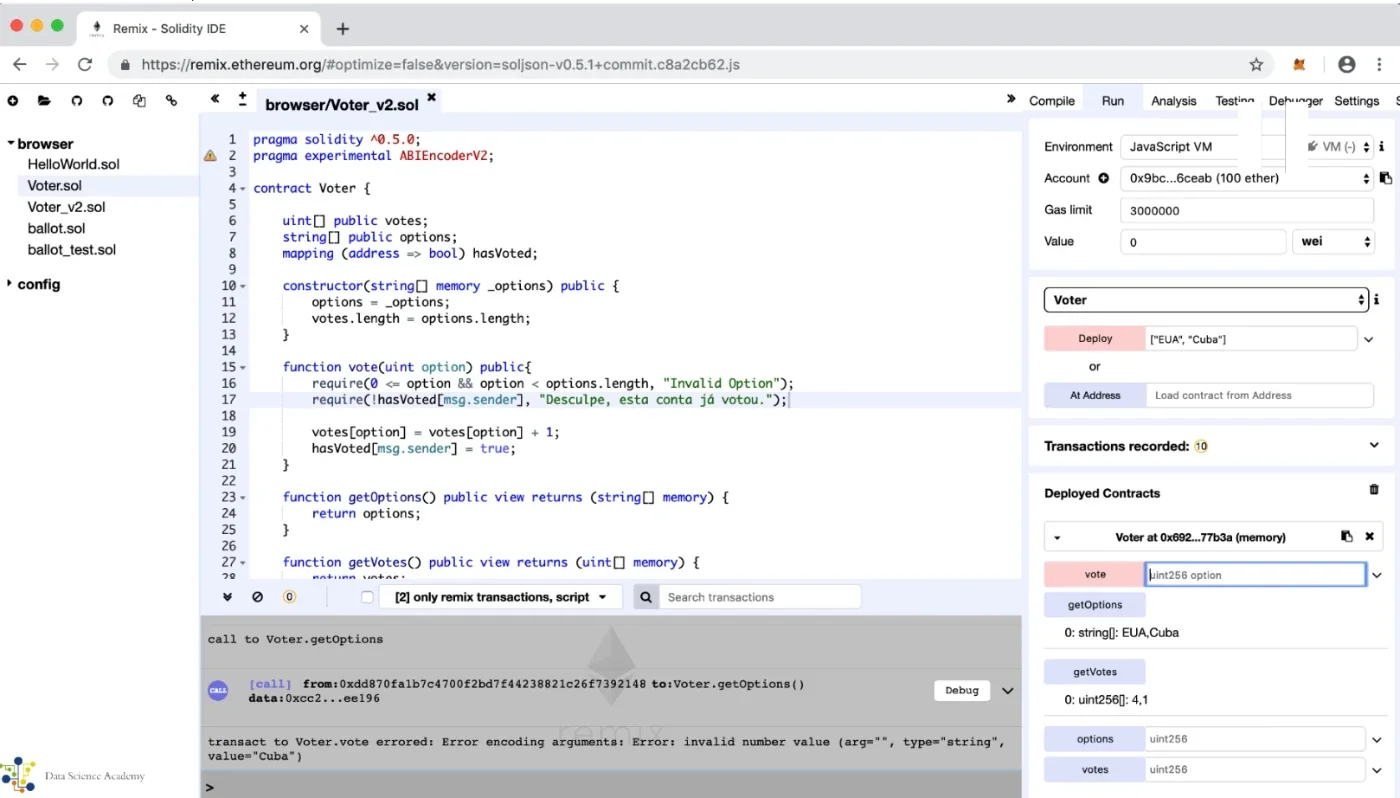Screen dimensions: 1400x798
Task: Create a new file with plus icon
Action: coord(13,101)
